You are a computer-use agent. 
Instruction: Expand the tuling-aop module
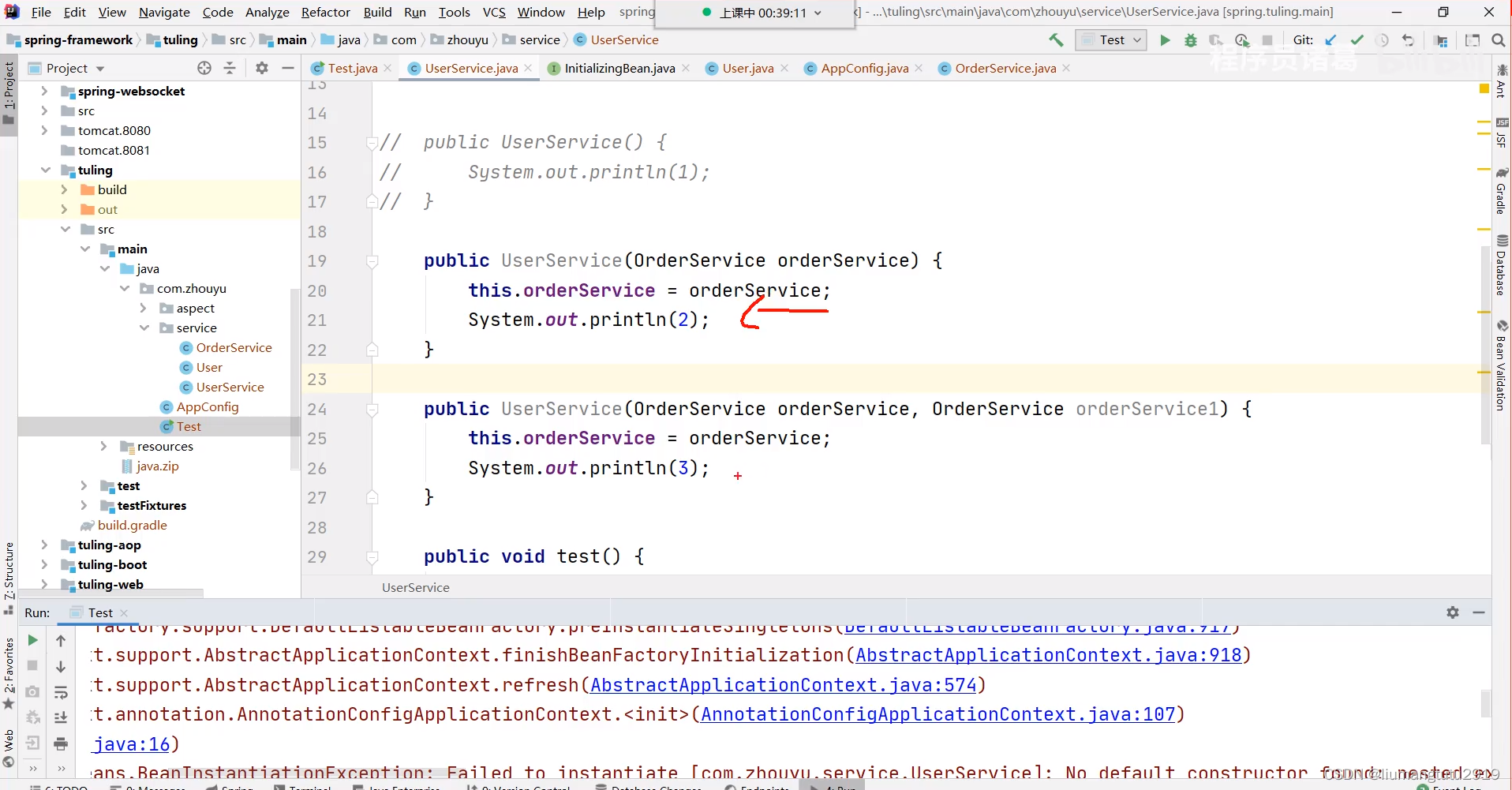(x=45, y=545)
